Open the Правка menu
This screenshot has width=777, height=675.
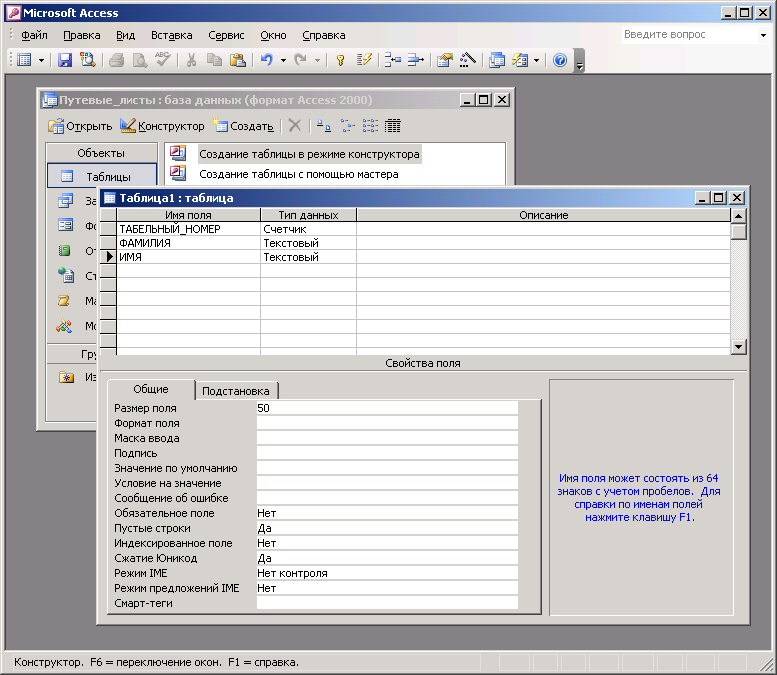point(82,35)
